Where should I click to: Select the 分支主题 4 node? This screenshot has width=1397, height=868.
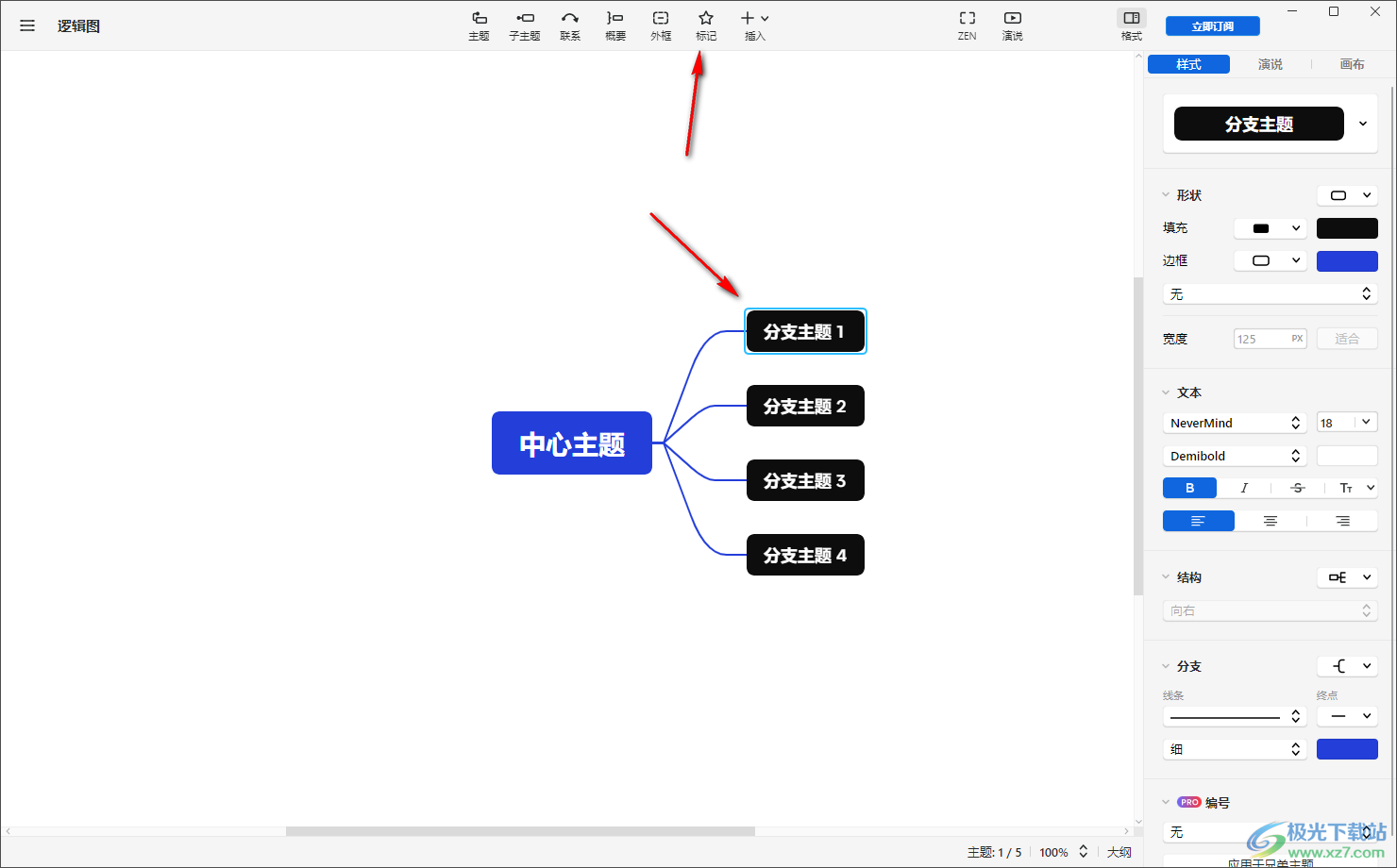(805, 555)
